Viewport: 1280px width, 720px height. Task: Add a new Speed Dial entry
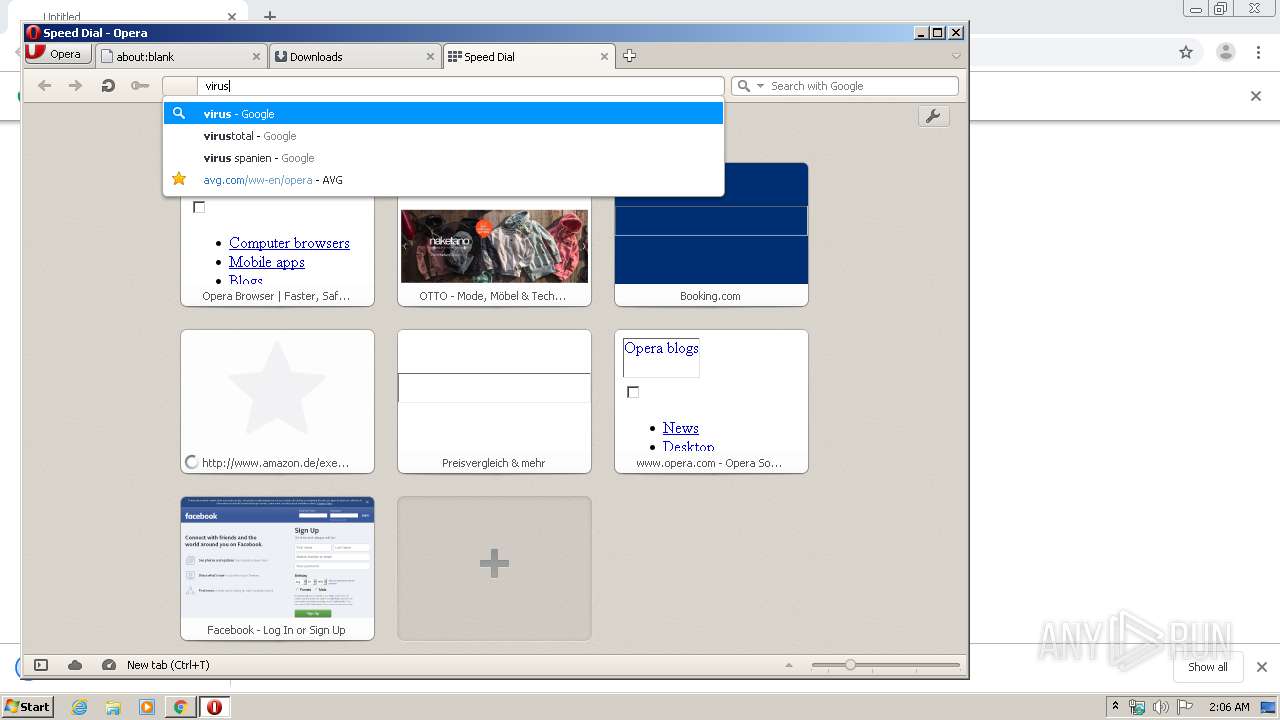pyautogui.click(x=494, y=568)
